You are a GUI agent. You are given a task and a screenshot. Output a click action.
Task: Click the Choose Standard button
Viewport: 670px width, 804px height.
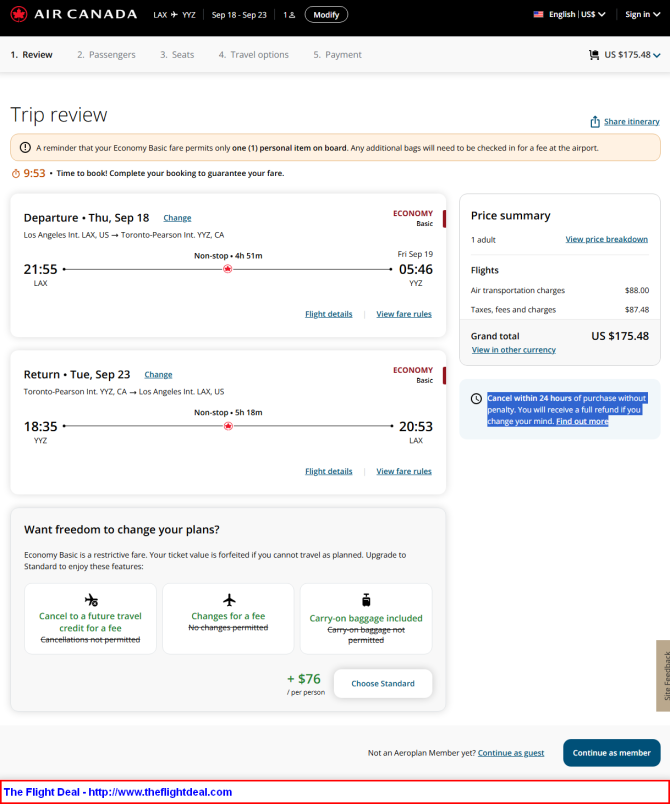383,684
